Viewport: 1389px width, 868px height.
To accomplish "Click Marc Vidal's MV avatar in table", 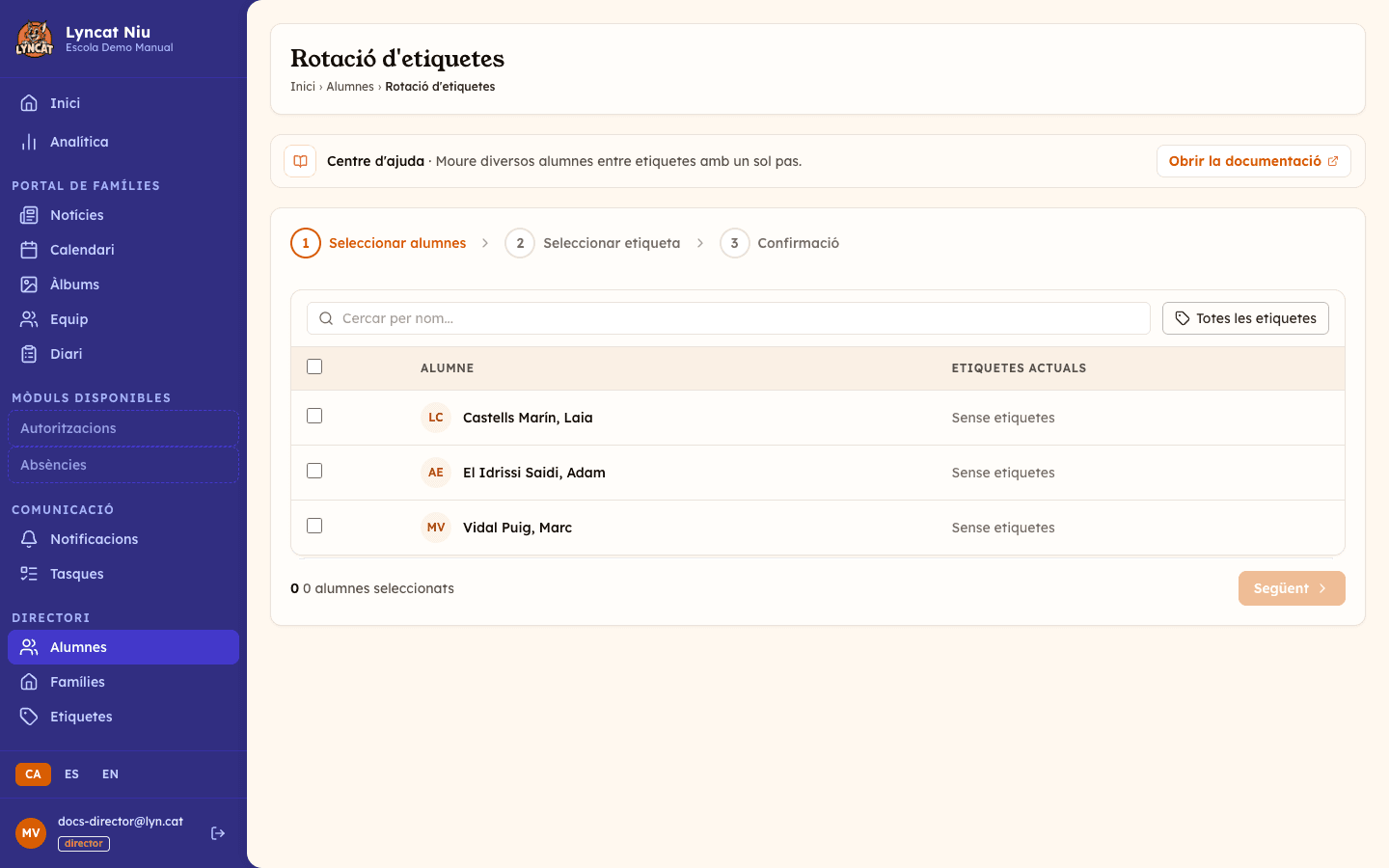I will click(436, 528).
